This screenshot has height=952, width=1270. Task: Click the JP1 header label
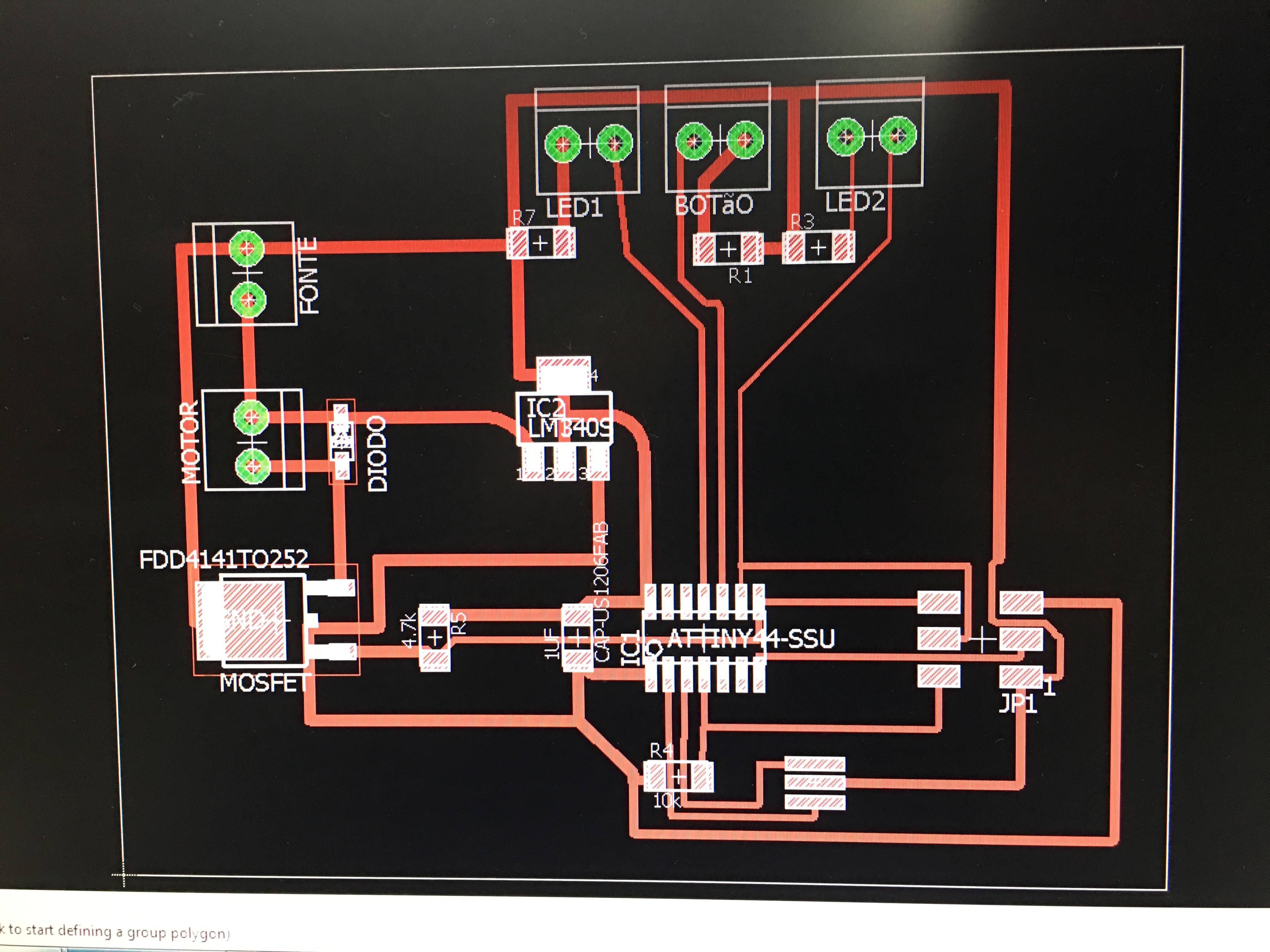pyautogui.click(x=1017, y=703)
